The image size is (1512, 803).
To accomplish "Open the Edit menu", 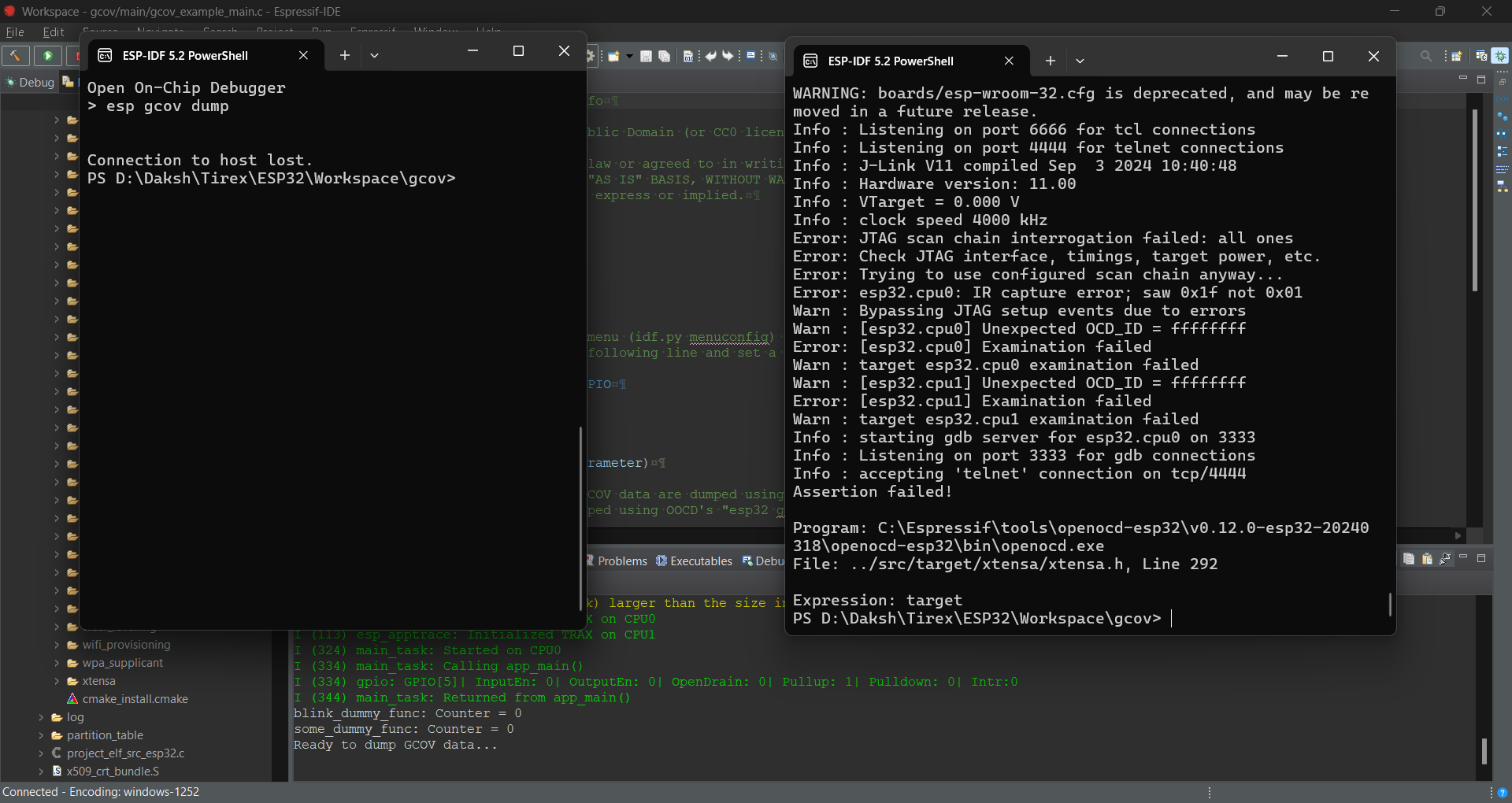I will pos(54,32).
